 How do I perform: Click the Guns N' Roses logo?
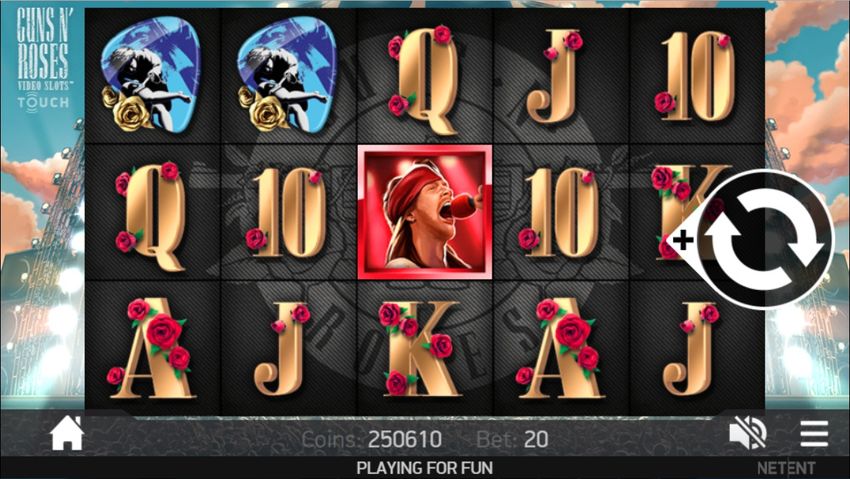click(43, 57)
